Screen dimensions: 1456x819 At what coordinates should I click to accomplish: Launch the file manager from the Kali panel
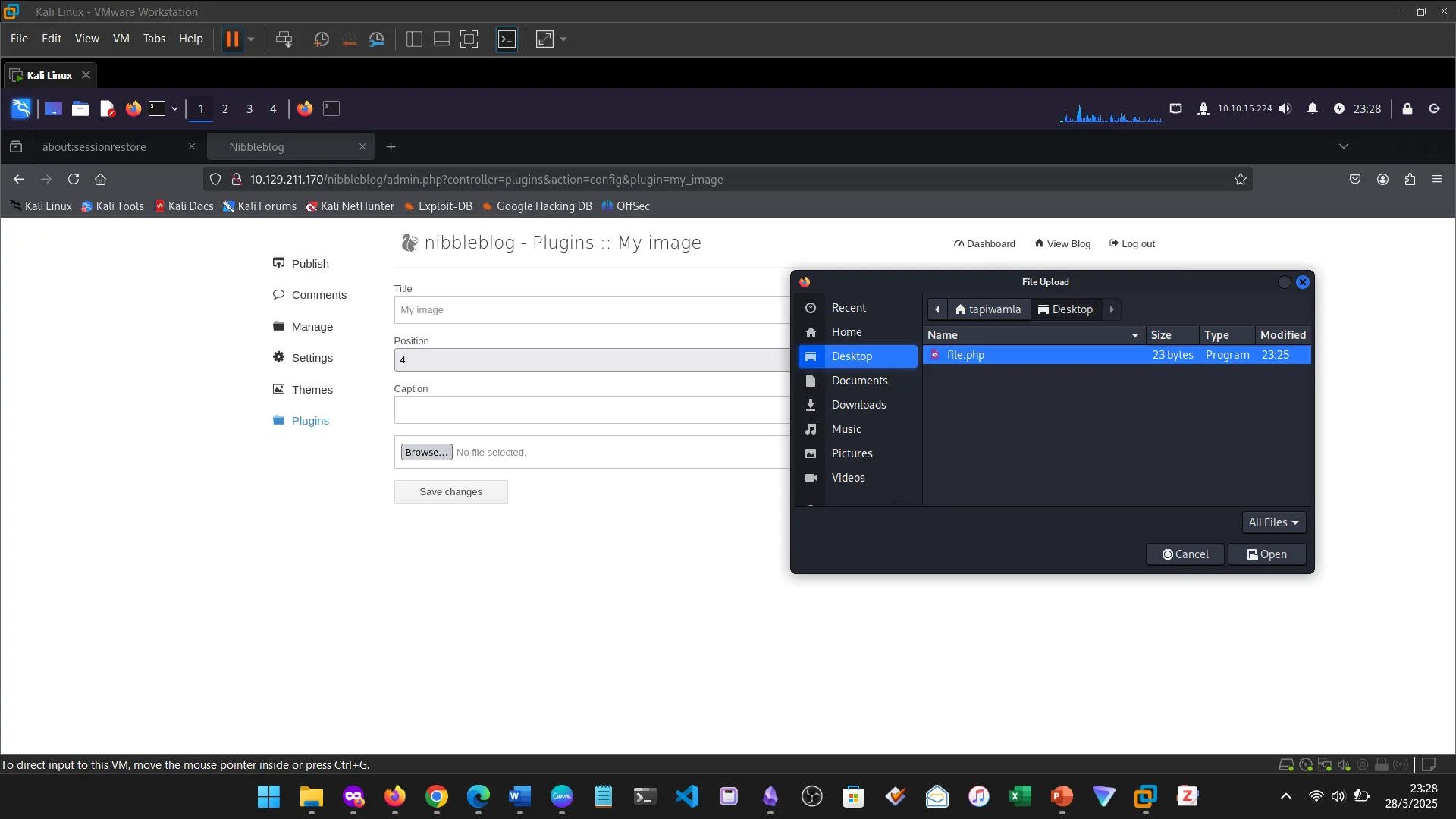[80, 108]
